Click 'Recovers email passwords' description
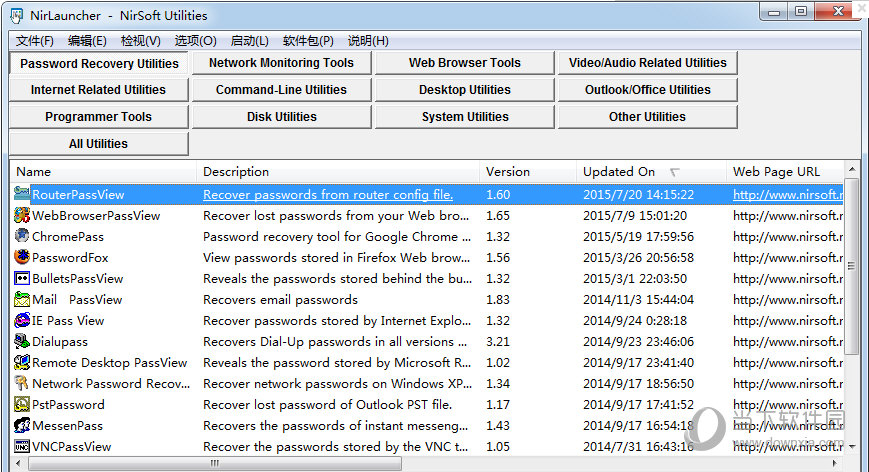The height and width of the screenshot is (472, 869). pyautogui.click(x=280, y=300)
